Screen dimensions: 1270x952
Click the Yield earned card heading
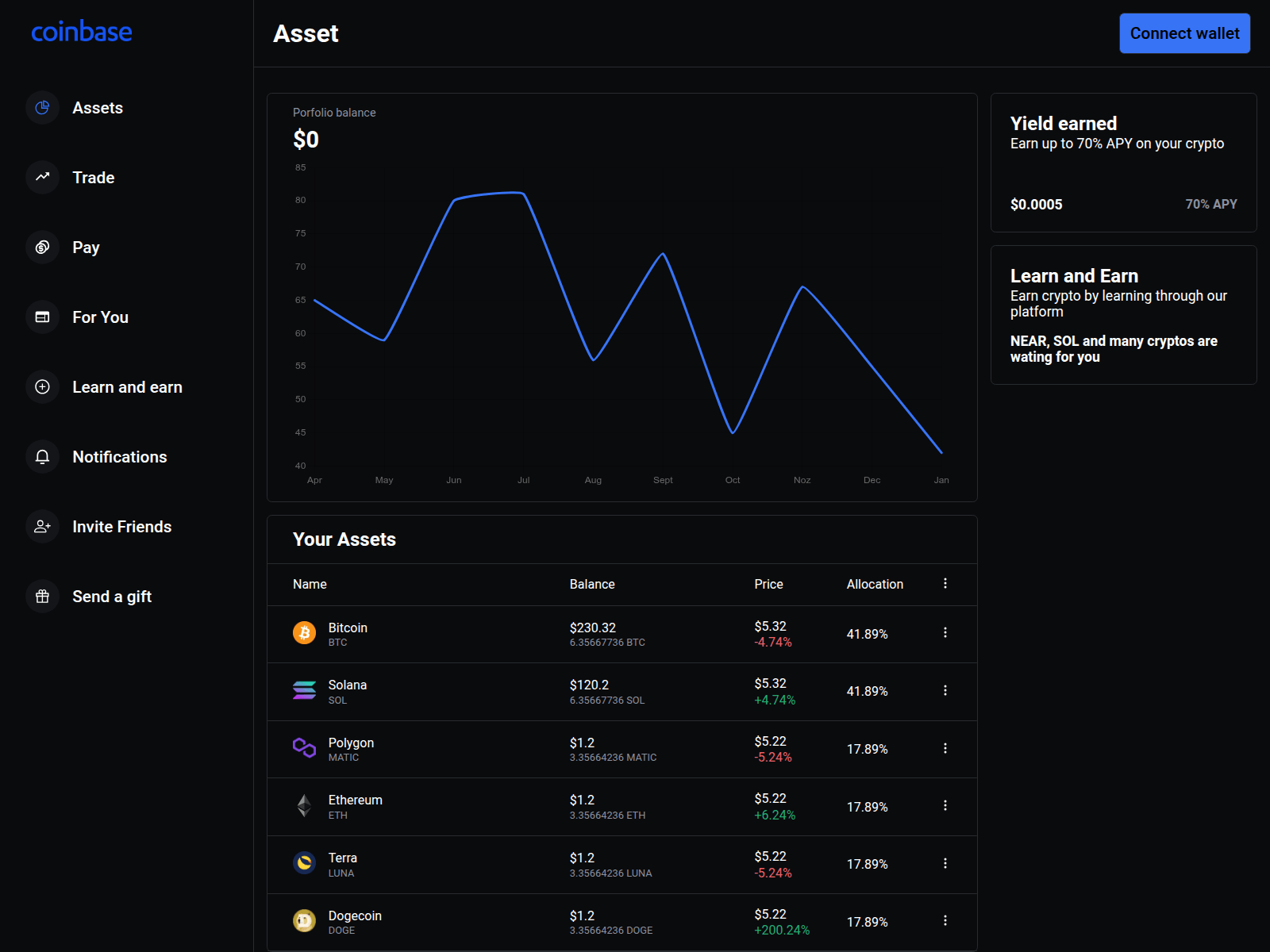[1064, 124]
